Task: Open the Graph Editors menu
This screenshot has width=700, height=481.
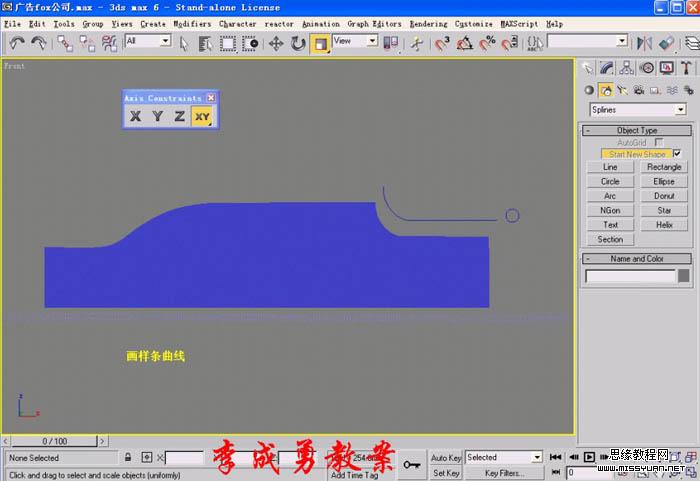Action: coord(374,24)
